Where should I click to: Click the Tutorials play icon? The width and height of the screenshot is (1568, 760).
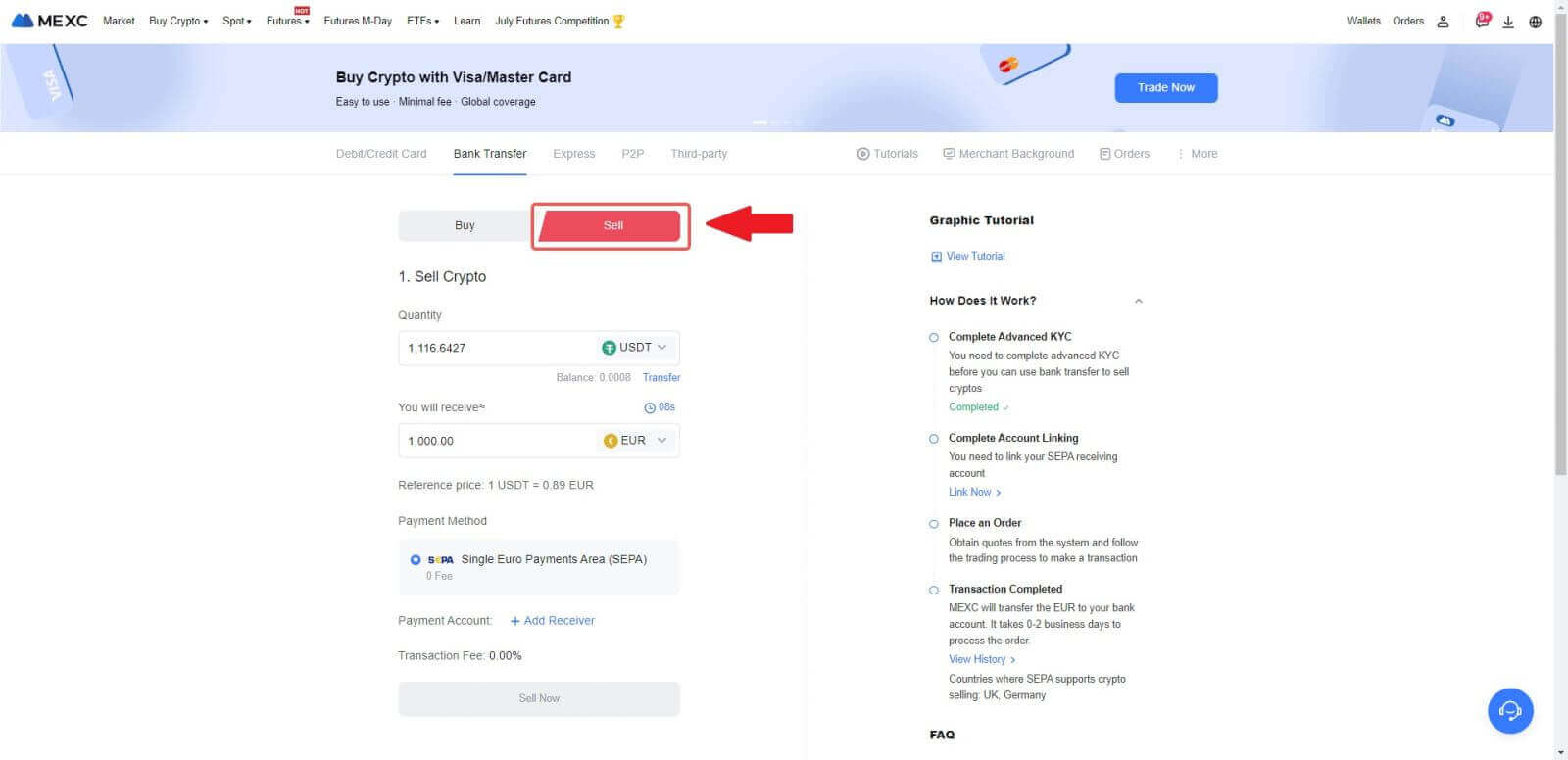click(x=863, y=154)
